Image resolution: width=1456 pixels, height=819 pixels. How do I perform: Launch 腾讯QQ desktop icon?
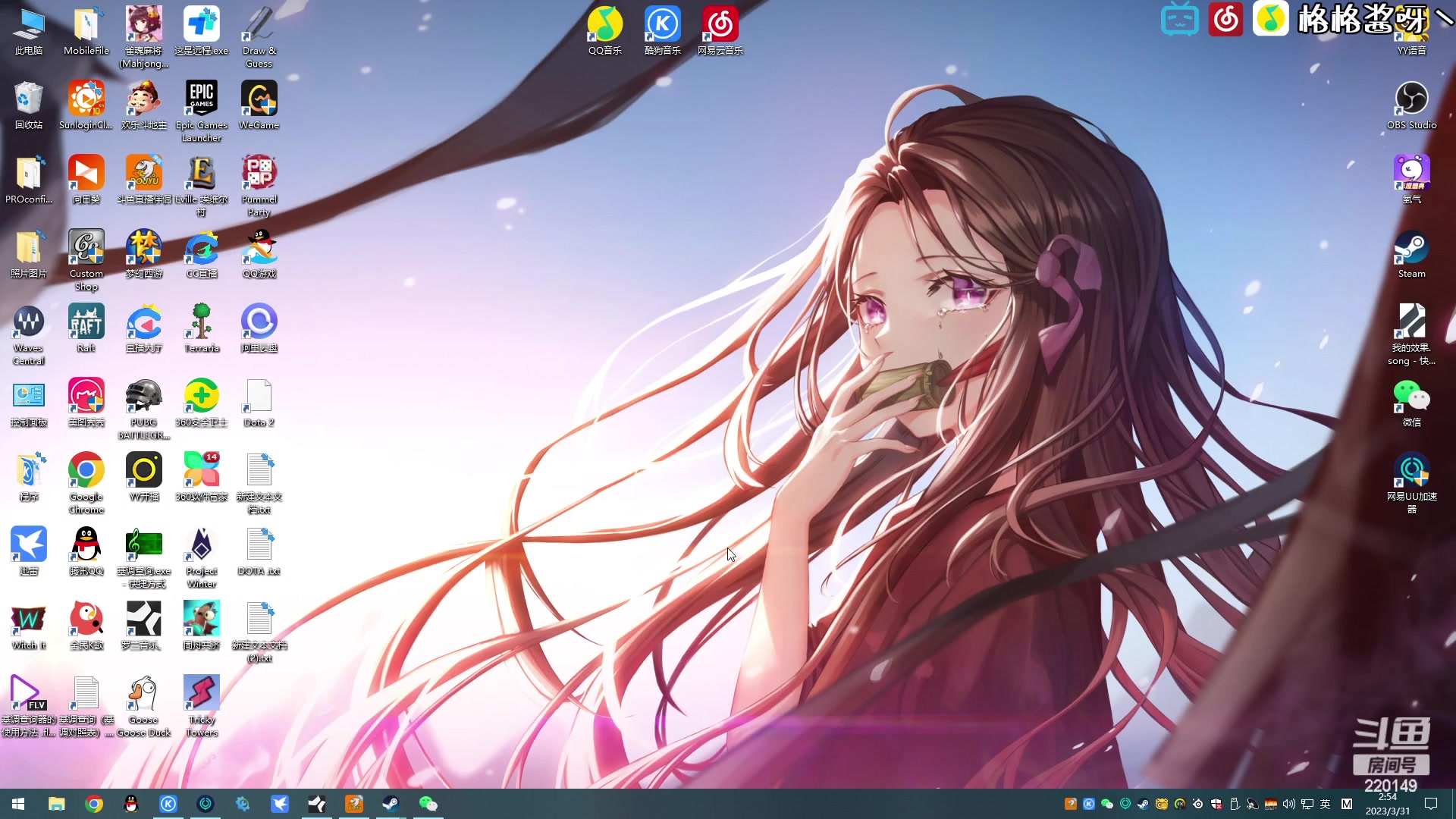(86, 551)
